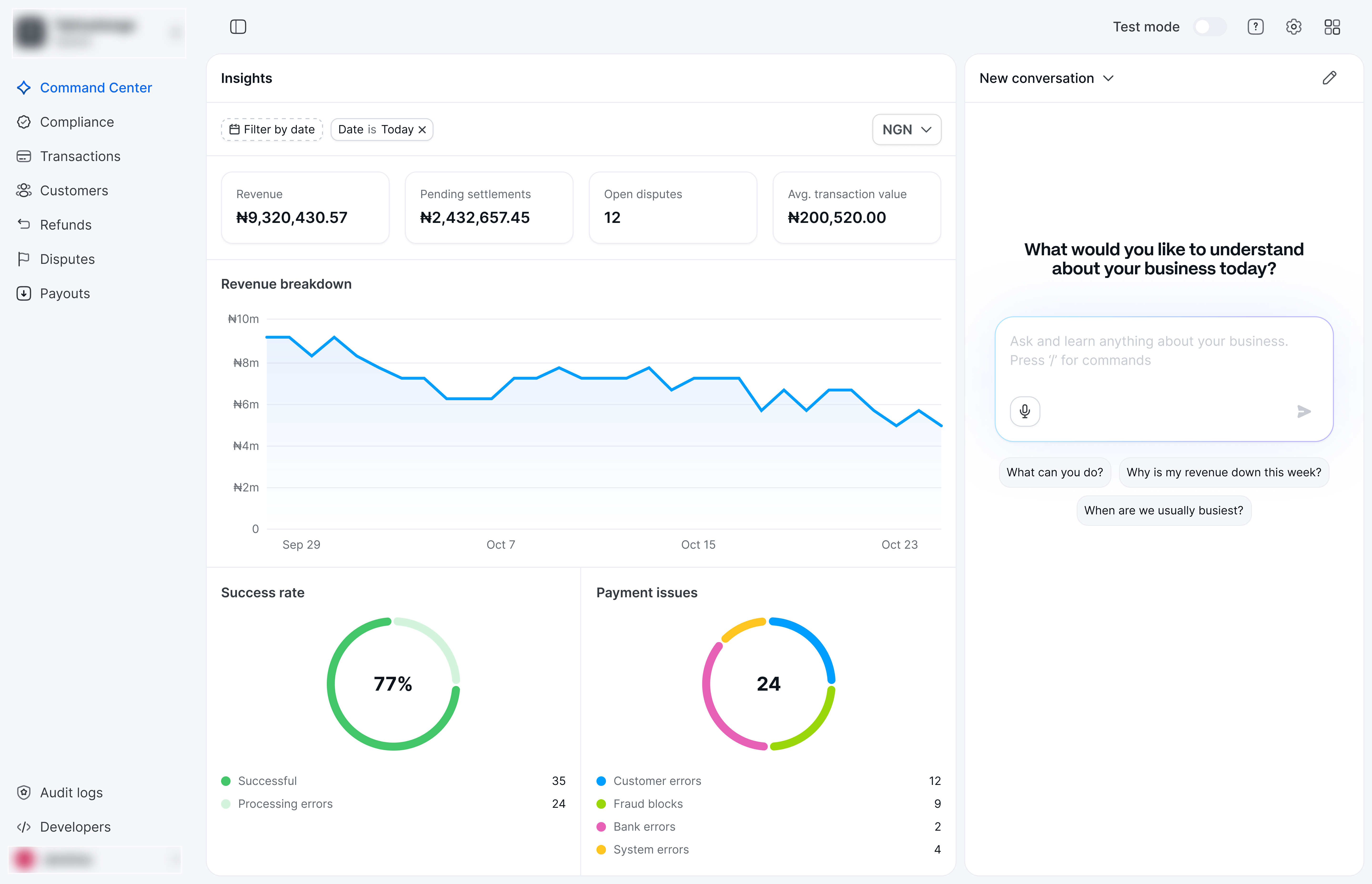The height and width of the screenshot is (884, 1372).
Task: Start a new chat with the pencil icon
Action: [1330, 78]
